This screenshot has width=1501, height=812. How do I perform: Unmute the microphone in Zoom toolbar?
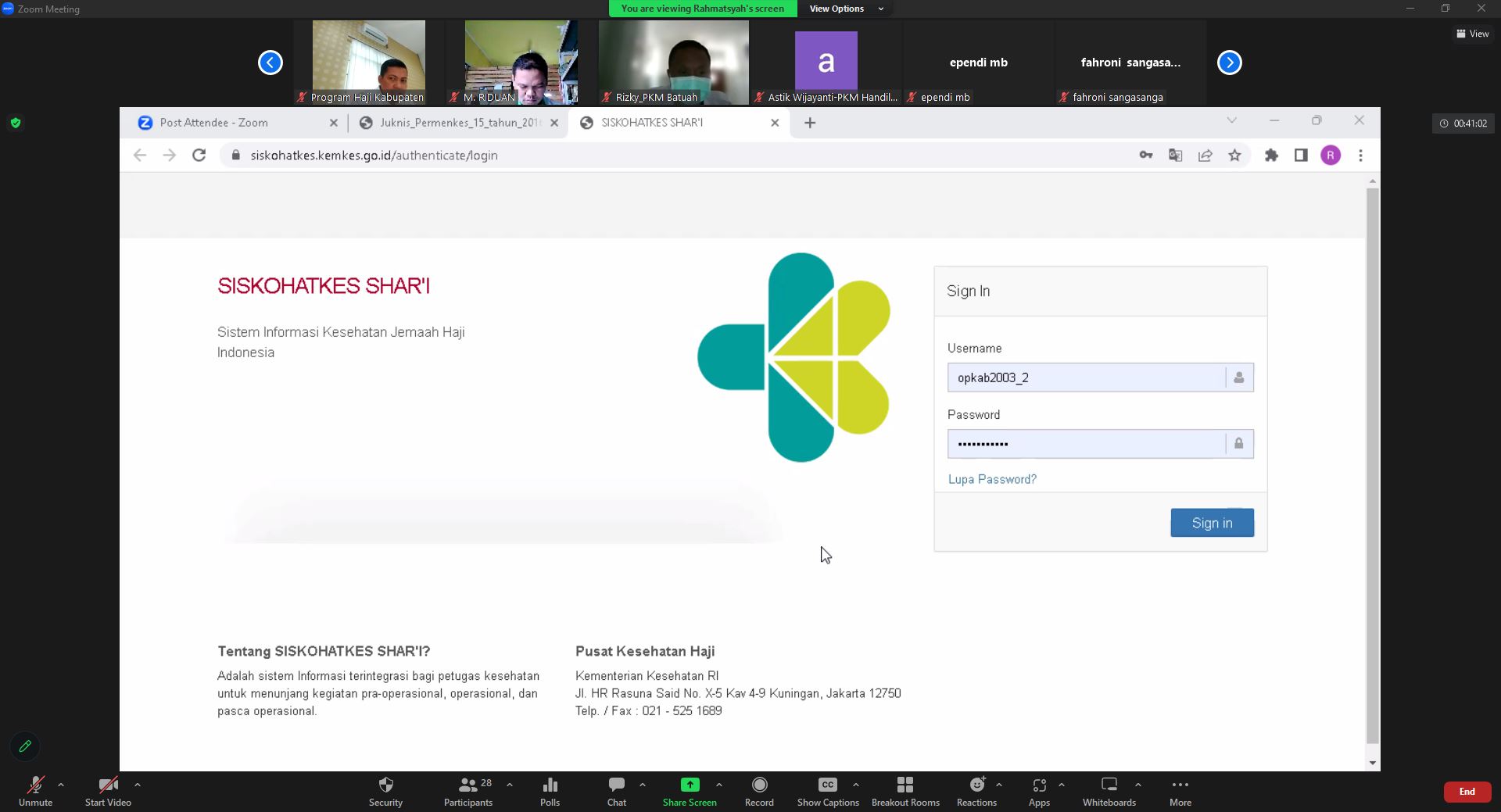tap(35, 791)
